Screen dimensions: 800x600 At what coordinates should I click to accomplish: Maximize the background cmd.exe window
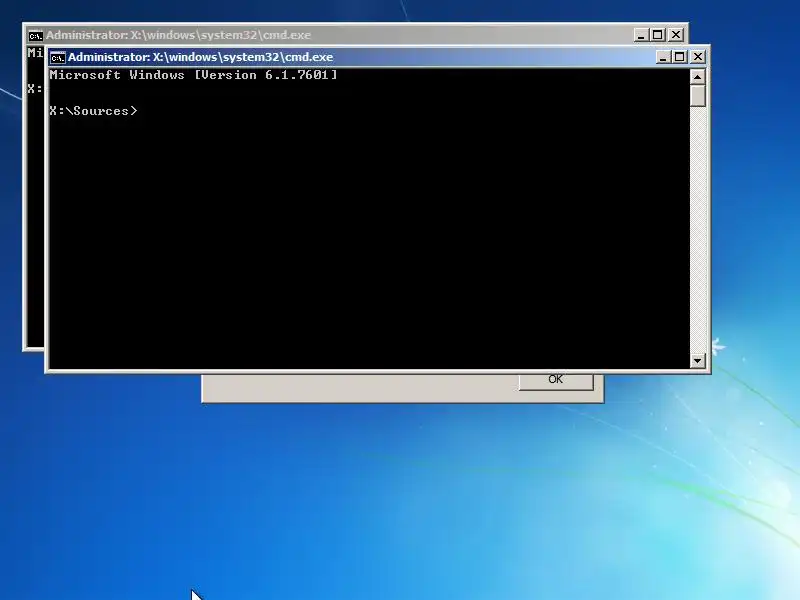[658, 35]
